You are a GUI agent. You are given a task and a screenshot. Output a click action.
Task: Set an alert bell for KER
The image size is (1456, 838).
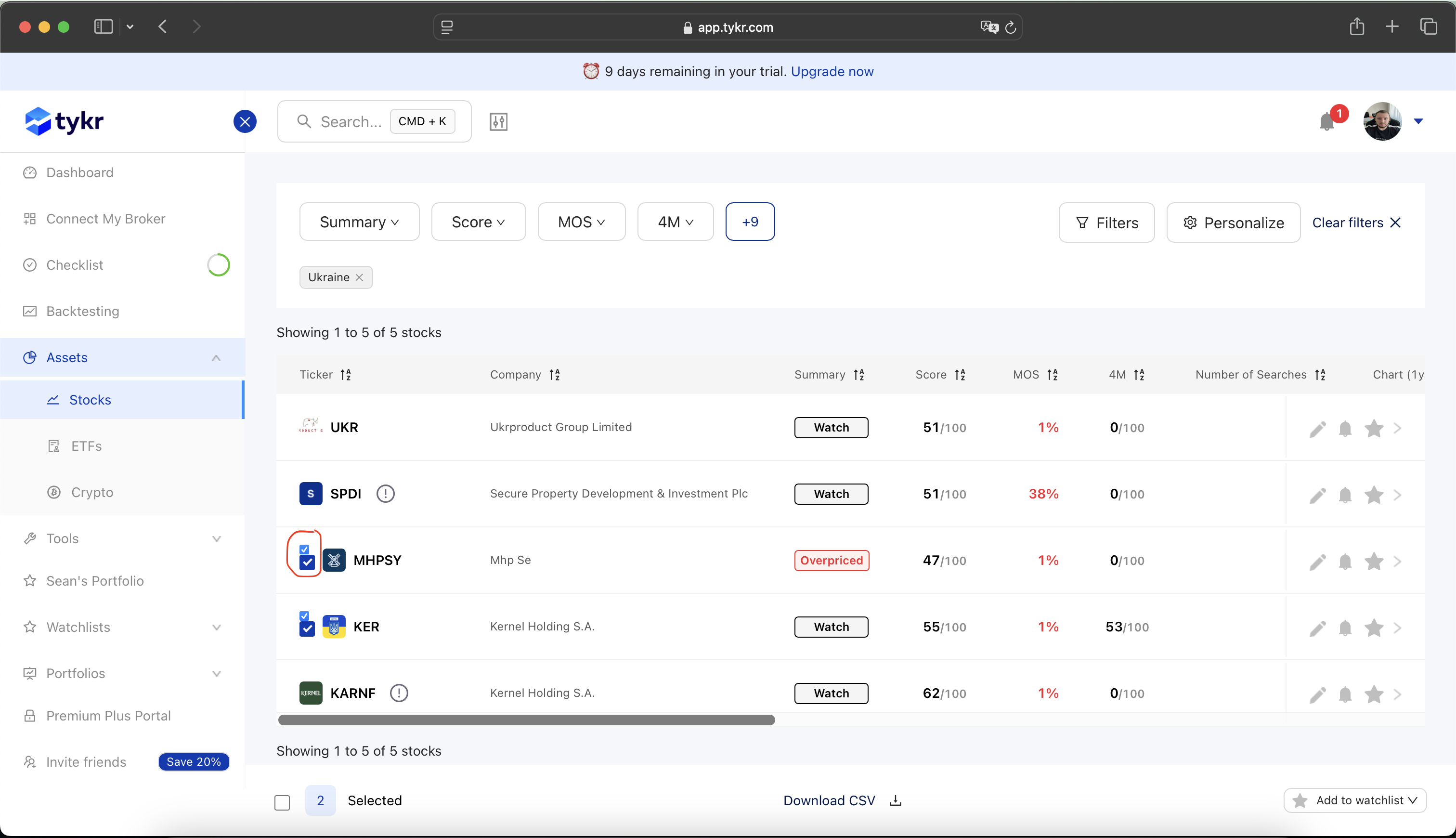pyautogui.click(x=1345, y=628)
